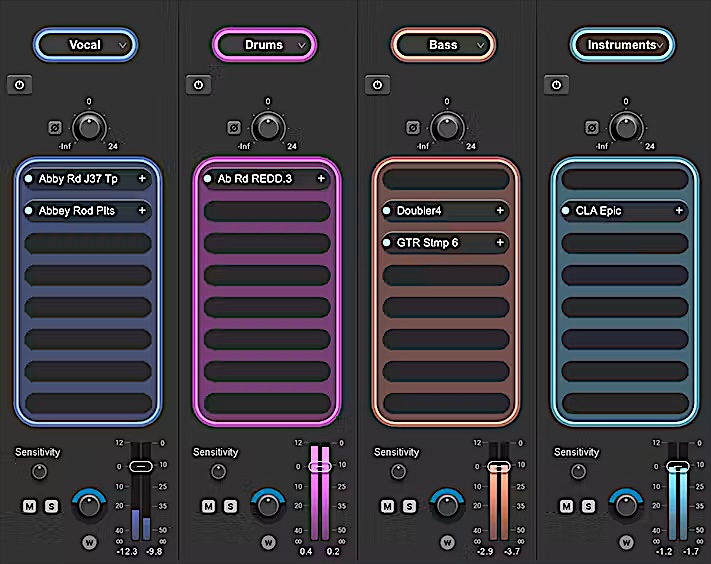Toggle the CLA Epic plugin enable dot
The height and width of the screenshot is (564, 711).
(x=565, y=210)
